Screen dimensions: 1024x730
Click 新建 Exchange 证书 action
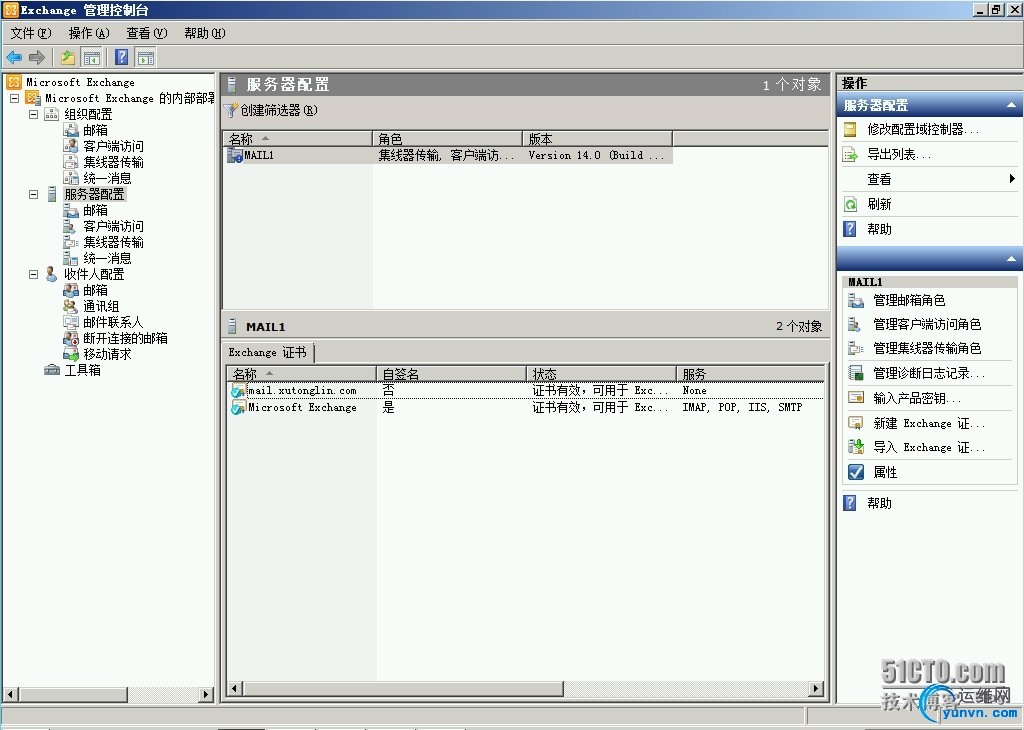click(929, 423)
